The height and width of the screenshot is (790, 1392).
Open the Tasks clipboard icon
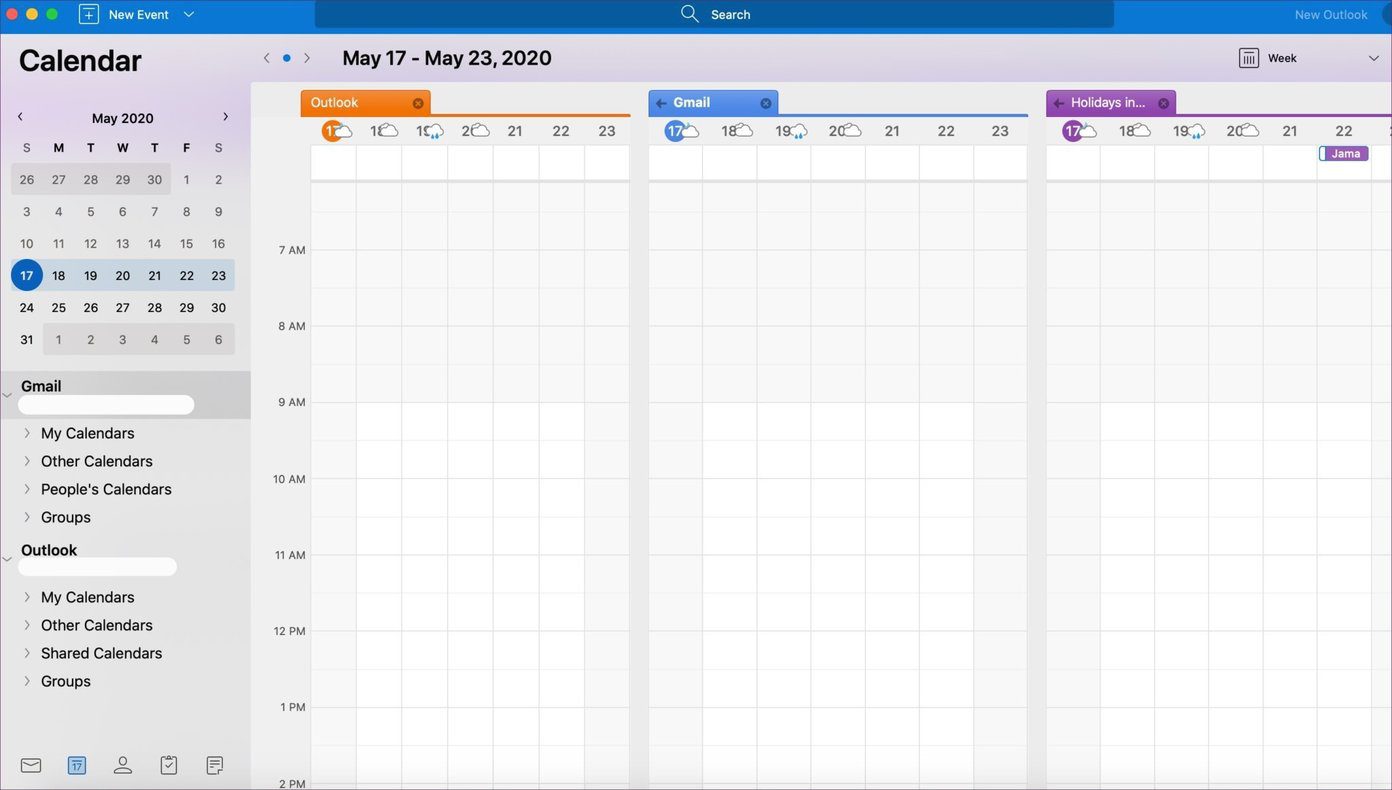[169, 765]
